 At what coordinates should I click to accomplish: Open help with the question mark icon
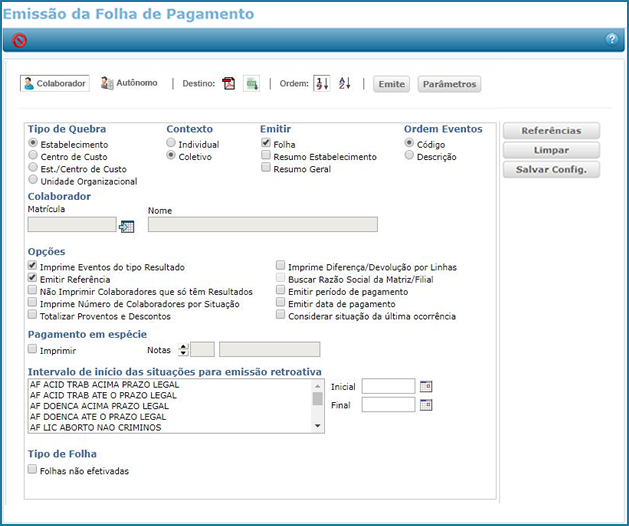click(x=611, y=39)
